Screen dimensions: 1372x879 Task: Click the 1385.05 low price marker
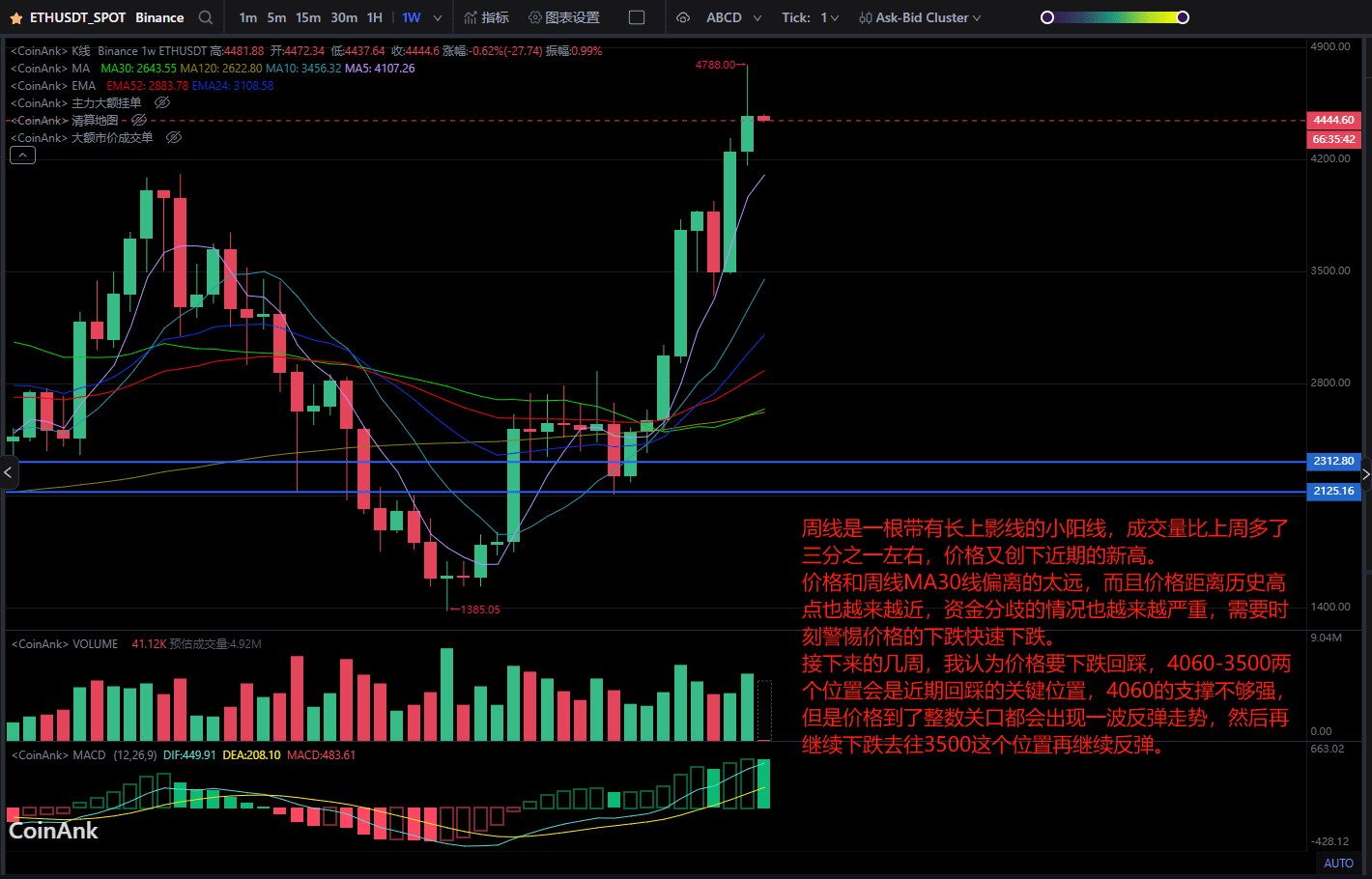pos(480,610)
